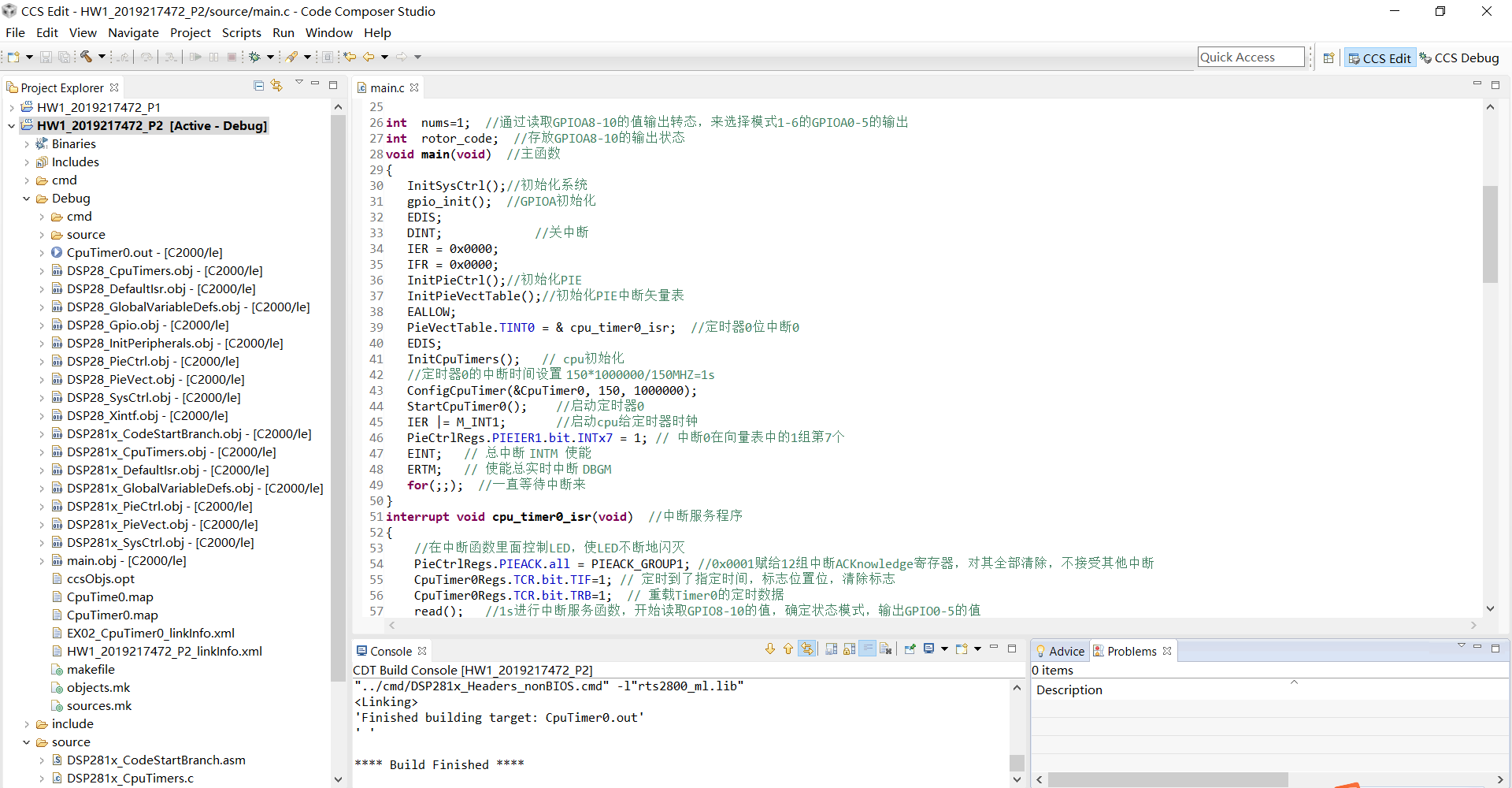Switch to CCS Debug perspective

[x=1459, y=58]
